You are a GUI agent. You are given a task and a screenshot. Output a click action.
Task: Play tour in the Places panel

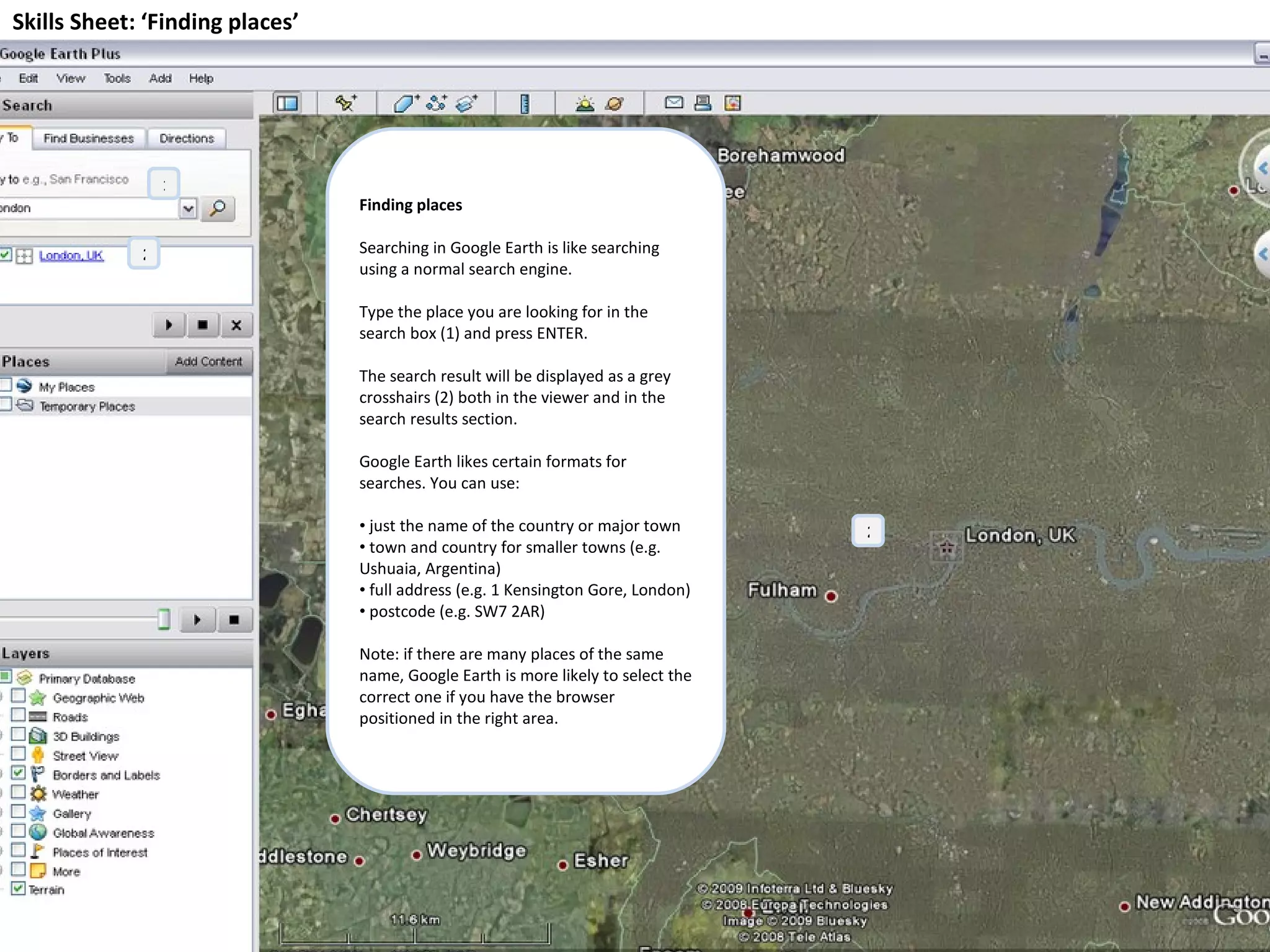tap(197, 619)
